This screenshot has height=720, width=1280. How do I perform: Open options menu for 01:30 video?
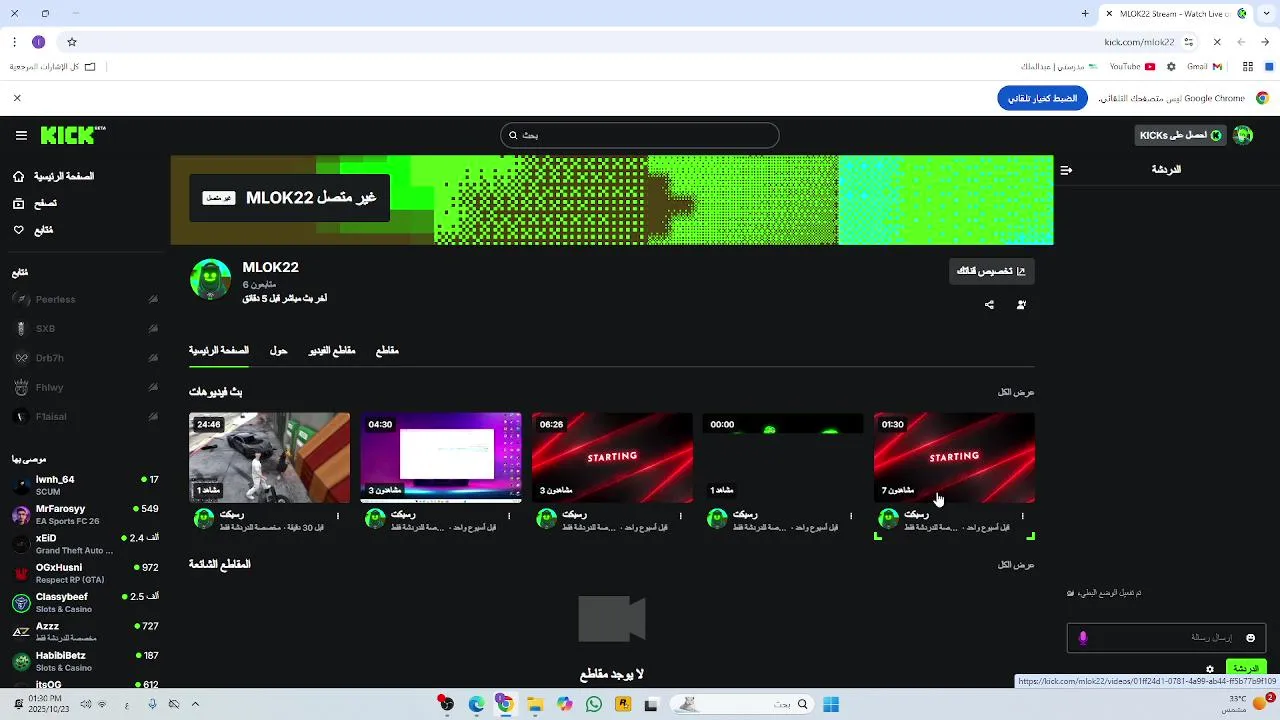point(1022,516)
